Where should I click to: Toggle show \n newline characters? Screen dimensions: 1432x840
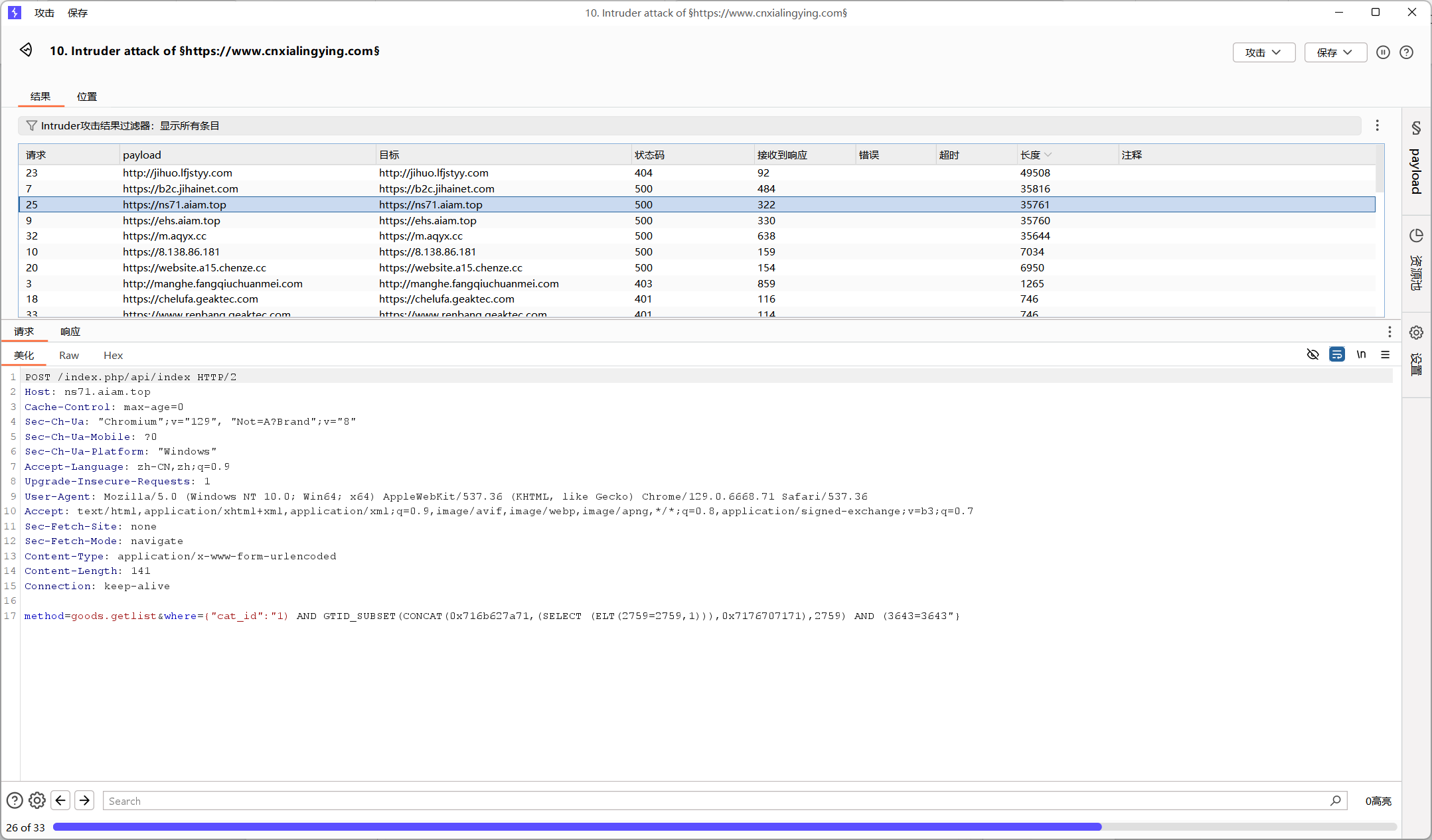tap(1361, 354)
